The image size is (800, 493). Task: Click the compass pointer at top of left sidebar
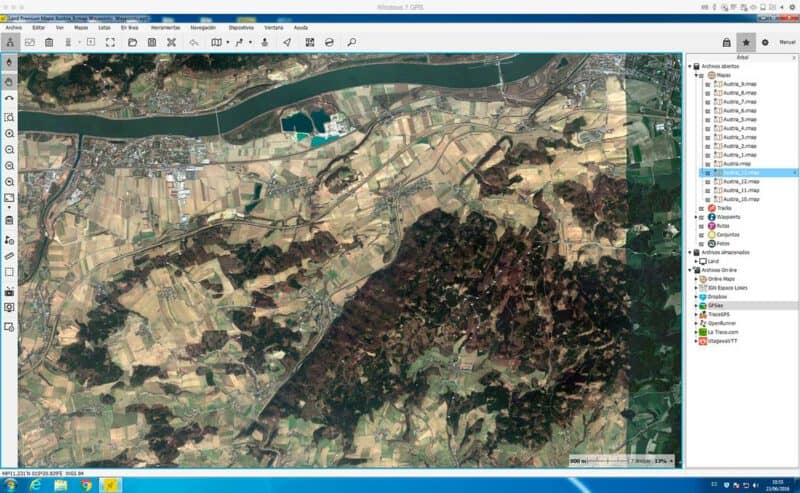(9, 62)
